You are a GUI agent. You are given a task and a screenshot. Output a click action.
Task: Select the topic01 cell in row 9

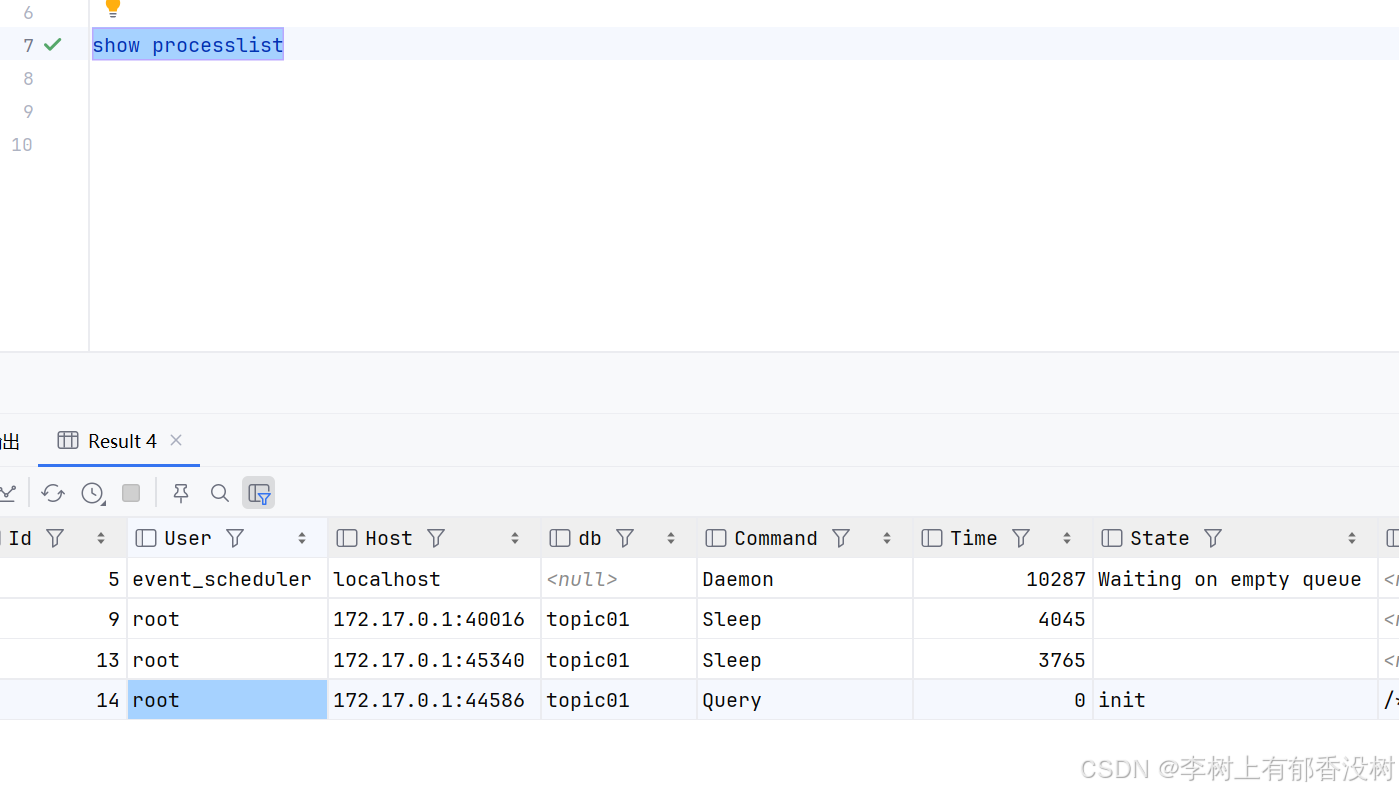point(619,619)
